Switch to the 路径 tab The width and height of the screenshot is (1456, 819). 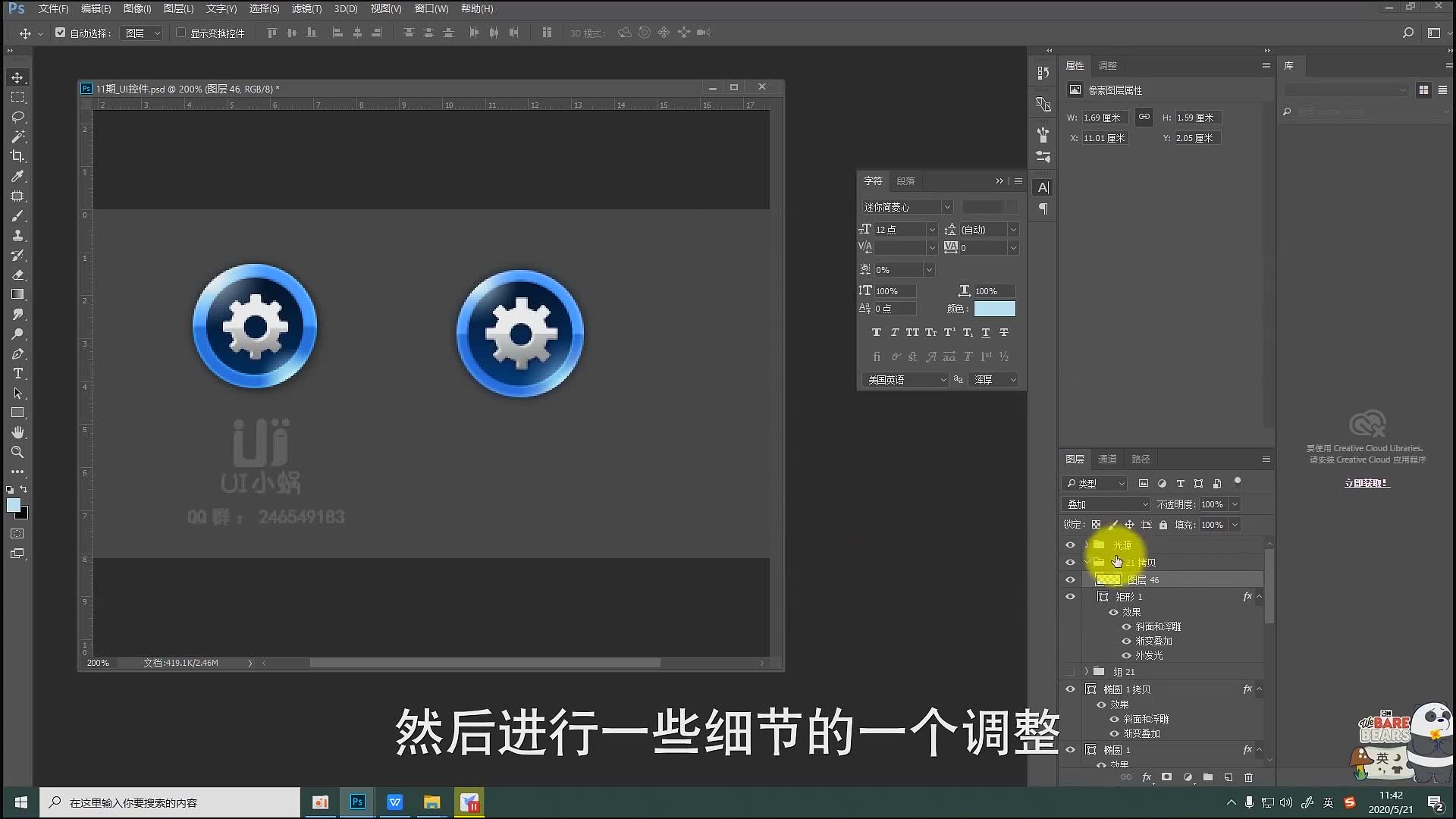[1141, 459]
